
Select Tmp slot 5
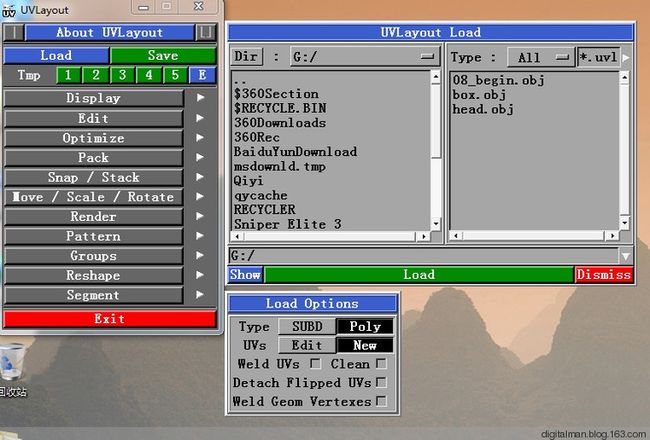[175, 75]
